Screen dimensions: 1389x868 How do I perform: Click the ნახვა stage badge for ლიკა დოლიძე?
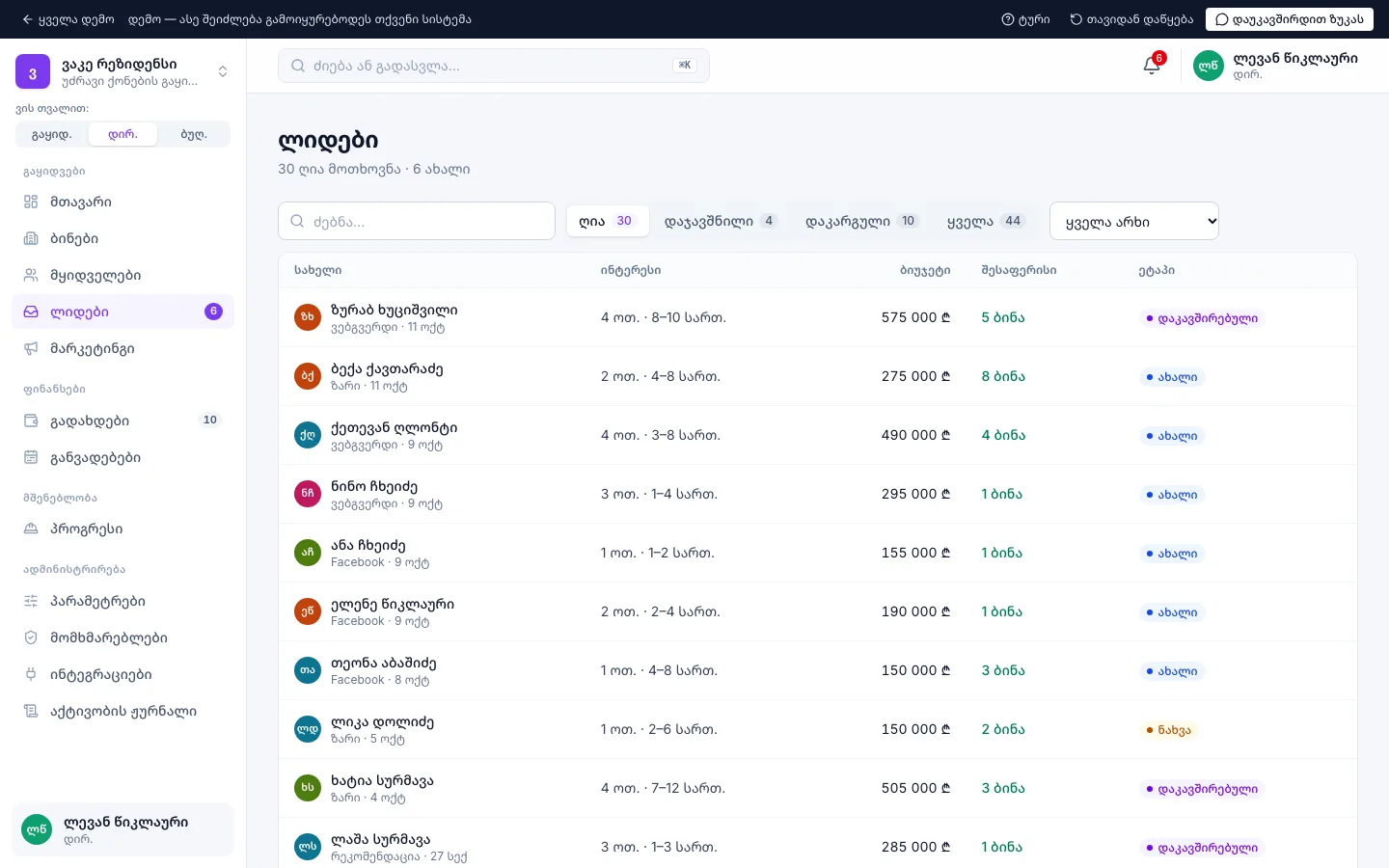tap(1168, 730)
